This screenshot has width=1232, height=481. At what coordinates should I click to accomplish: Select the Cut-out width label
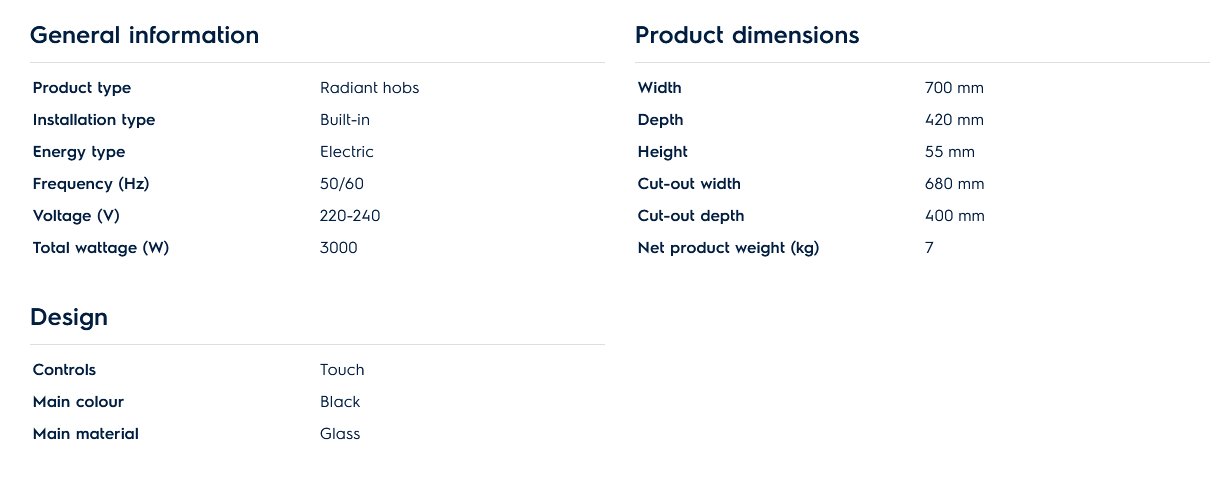click(689, 184)
